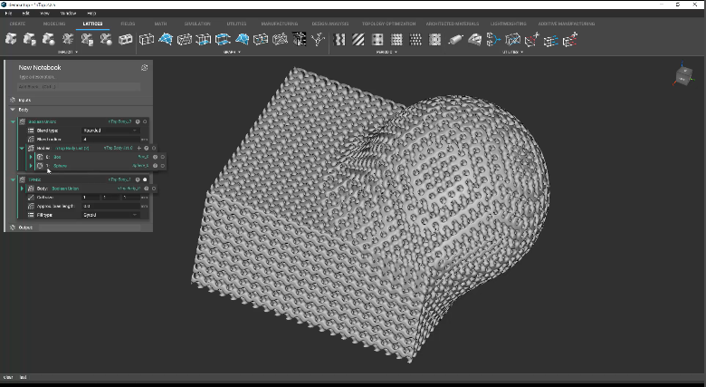Viewport: 706px width, 387px height.
Task: Click the view orientation cube
Action: (683, 75)
